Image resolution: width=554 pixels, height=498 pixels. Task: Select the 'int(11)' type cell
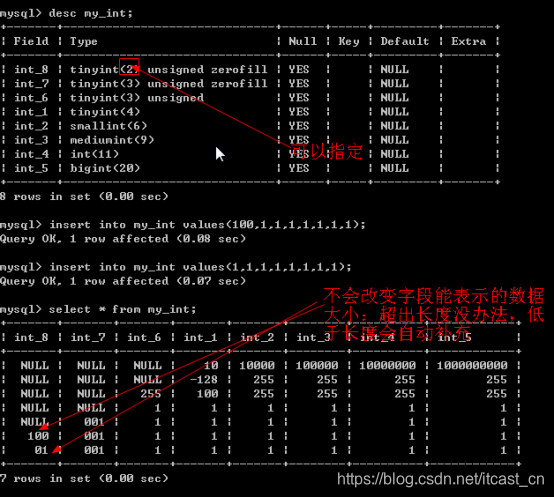pos(94,154)
